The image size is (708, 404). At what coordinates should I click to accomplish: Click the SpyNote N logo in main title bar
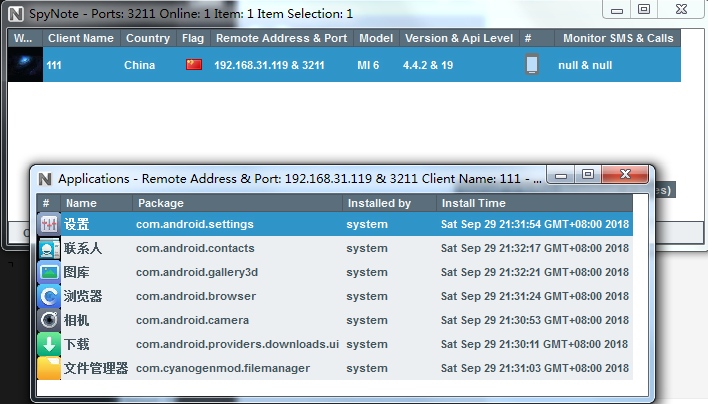16,14
